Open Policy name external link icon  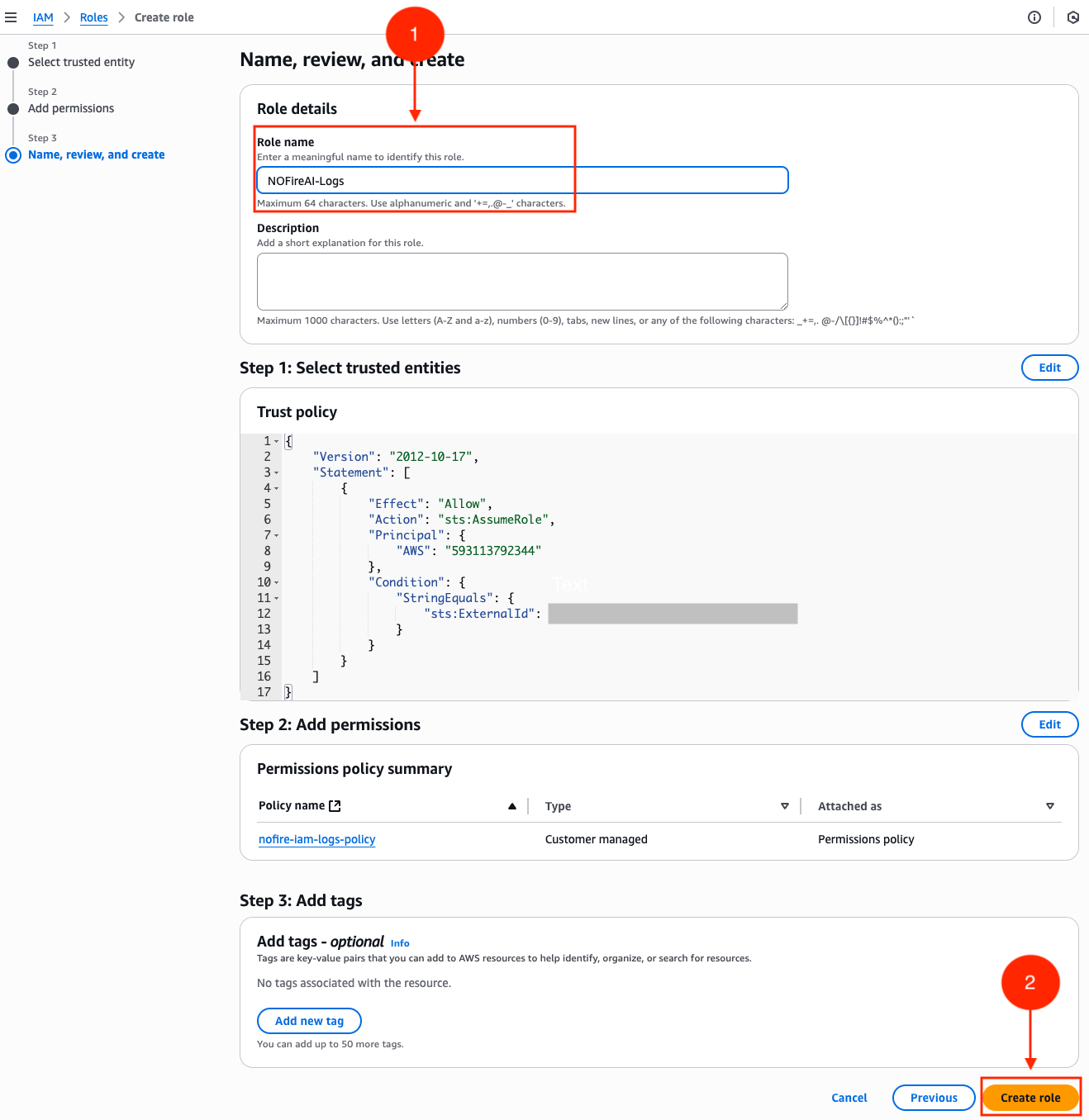click(x=335, y=806)
